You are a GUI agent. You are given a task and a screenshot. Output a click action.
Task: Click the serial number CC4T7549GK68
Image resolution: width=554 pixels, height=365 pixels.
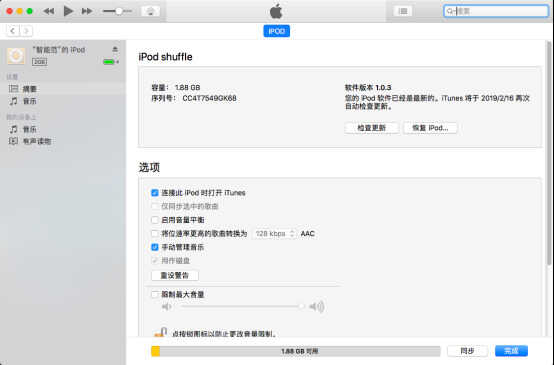click(x=209, y=98)
